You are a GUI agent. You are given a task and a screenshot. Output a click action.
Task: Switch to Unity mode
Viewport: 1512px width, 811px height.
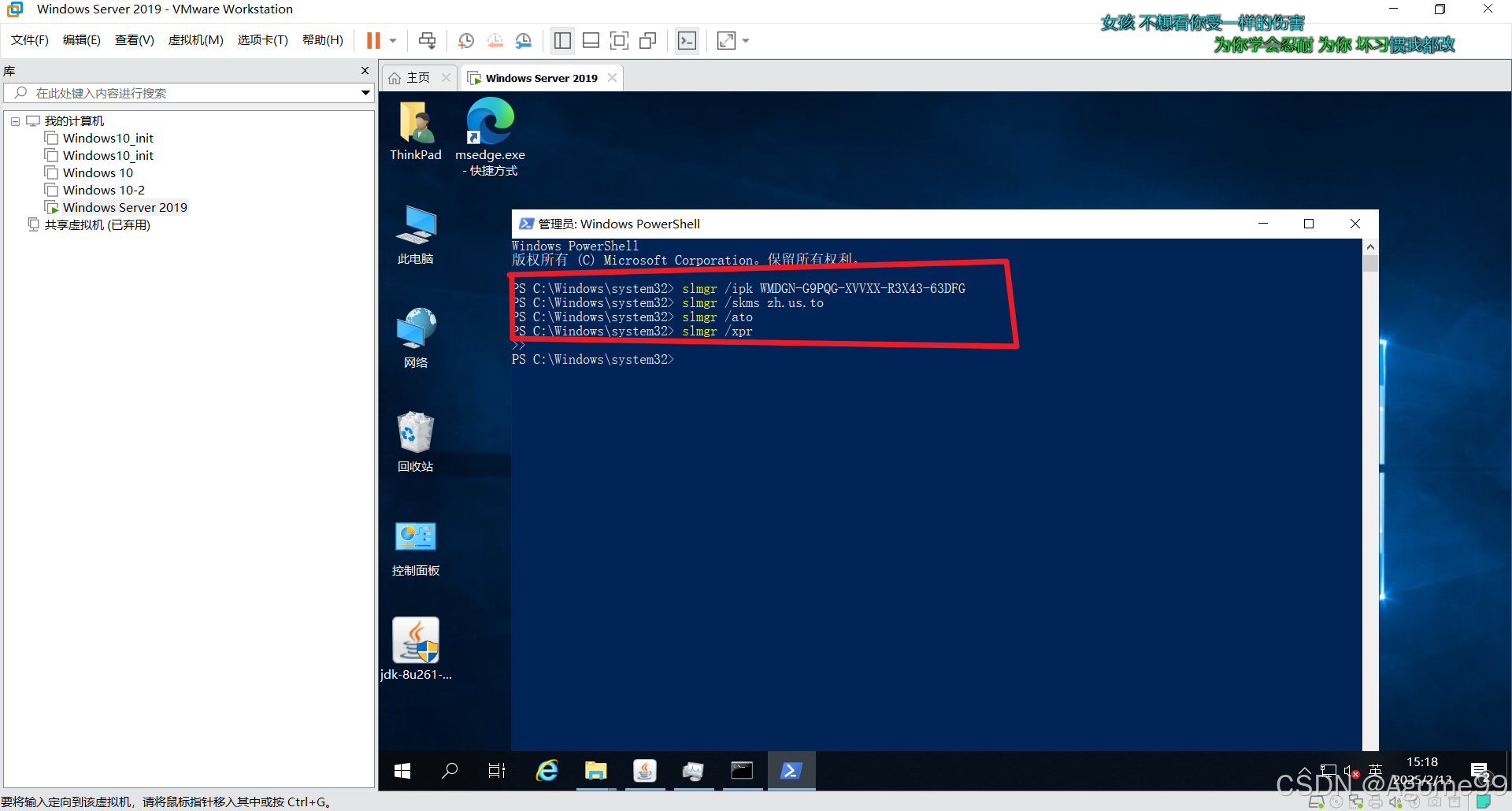[x=648, y=41]
